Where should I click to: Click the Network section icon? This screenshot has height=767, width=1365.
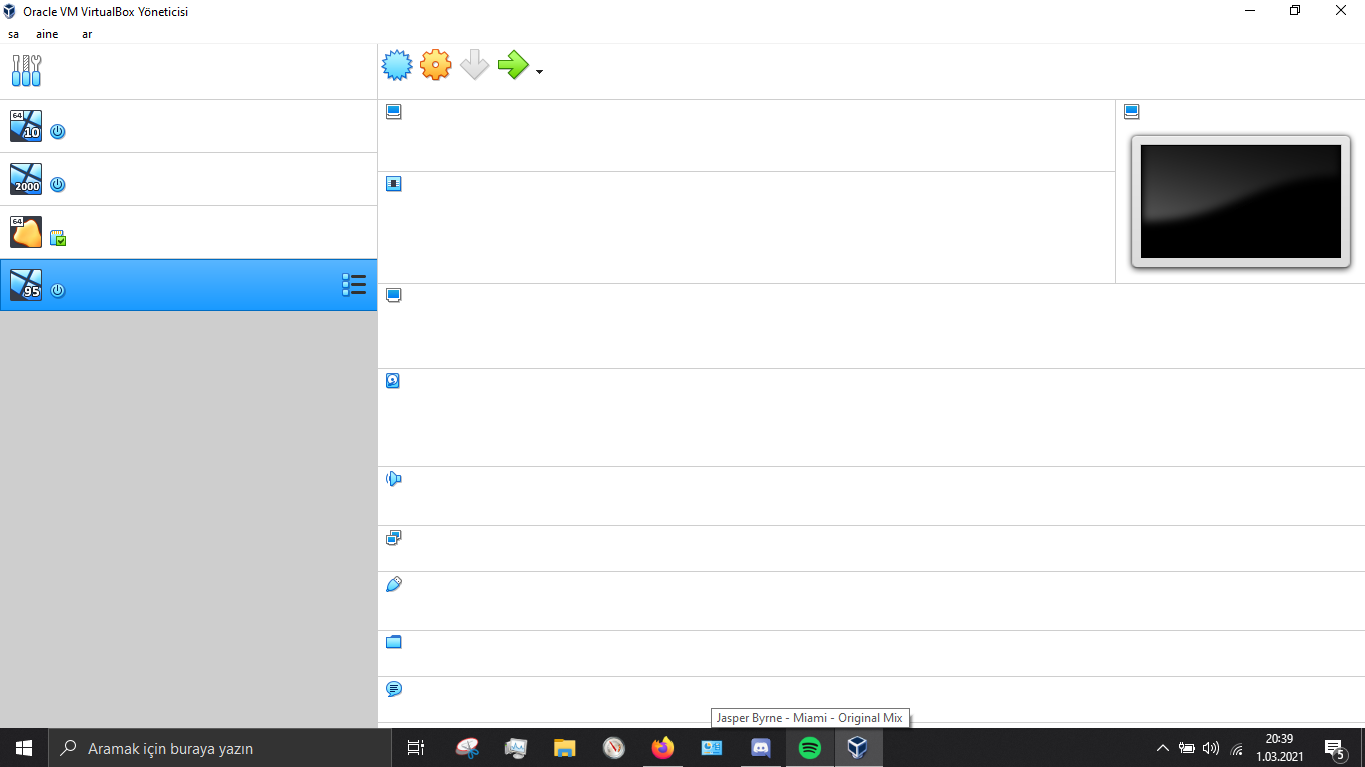(394, 538)
